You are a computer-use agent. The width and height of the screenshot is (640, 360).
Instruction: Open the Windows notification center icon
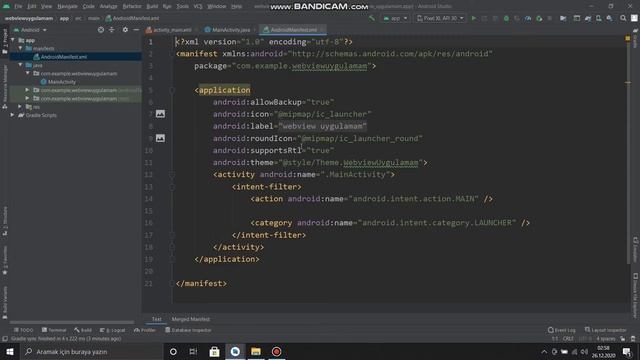point(627,351)
